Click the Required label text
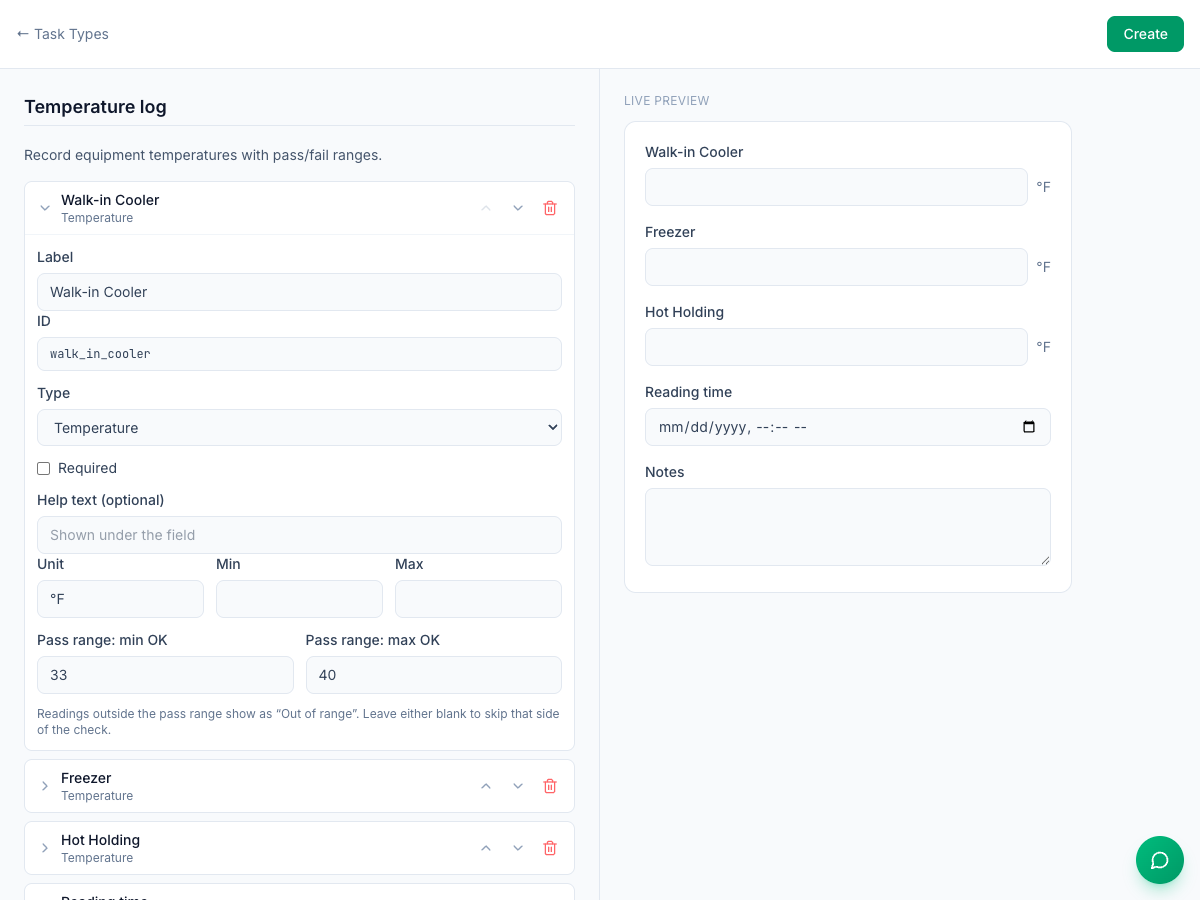1200x900 pixels. click(x=87, y=468)
